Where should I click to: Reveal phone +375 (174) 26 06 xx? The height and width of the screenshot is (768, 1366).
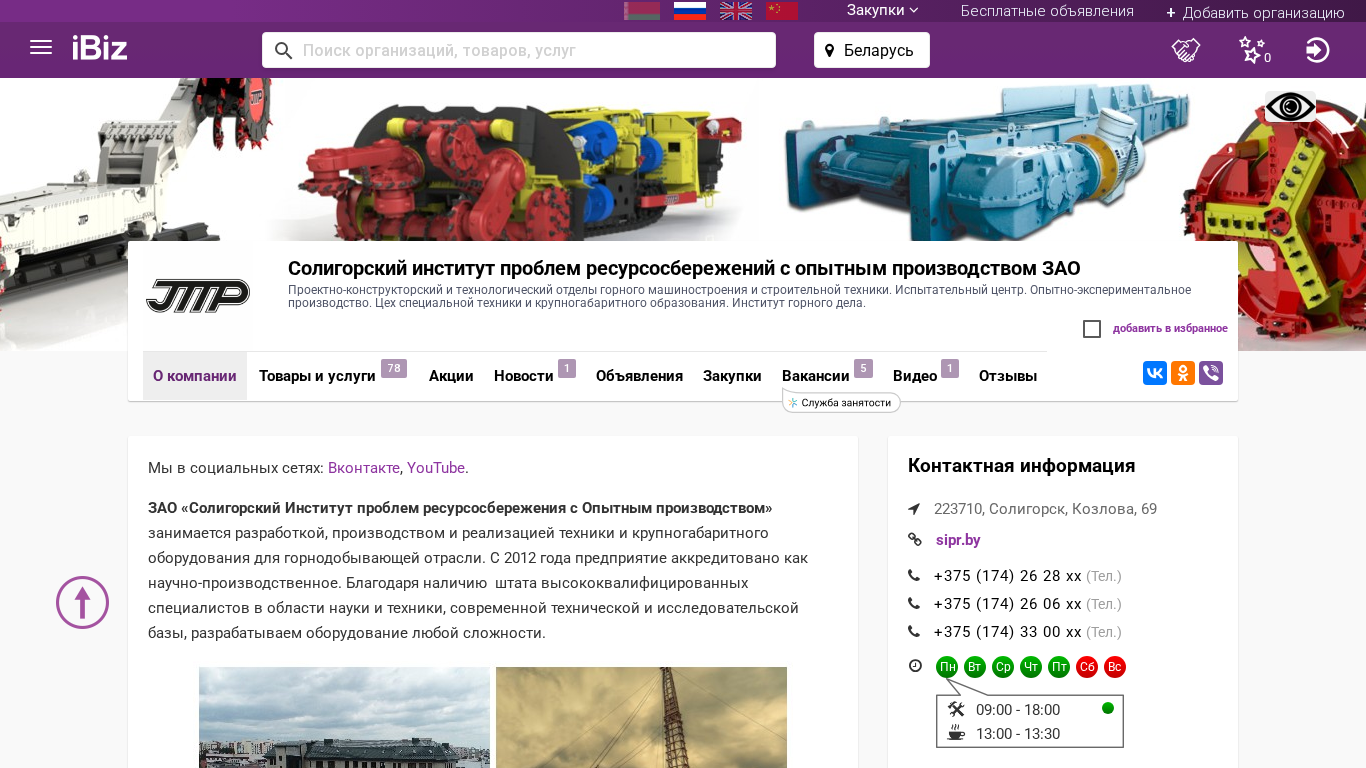(1008, 604)
